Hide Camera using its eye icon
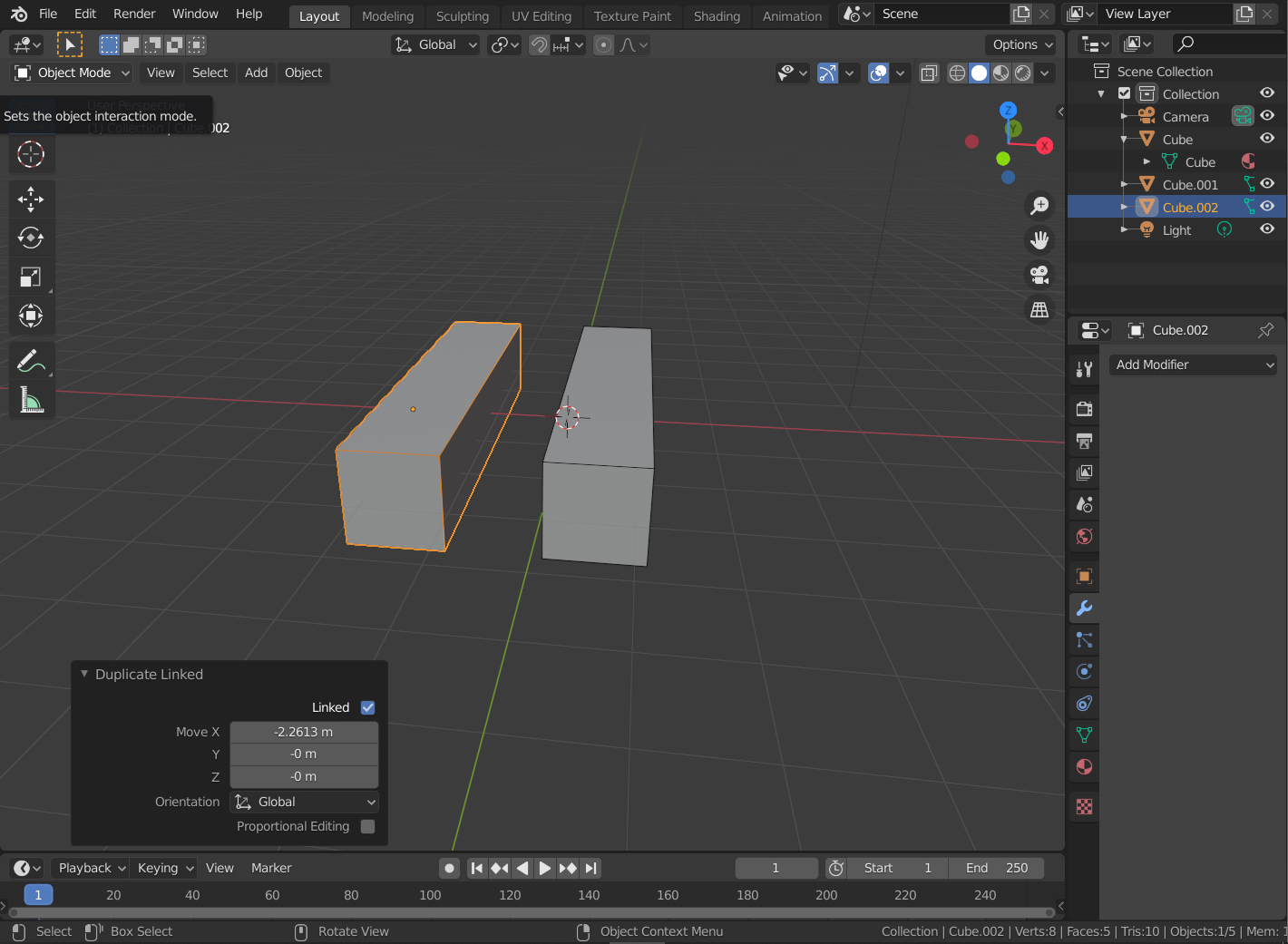Viewport: 1288px width, 944px height. point(1267,116)
